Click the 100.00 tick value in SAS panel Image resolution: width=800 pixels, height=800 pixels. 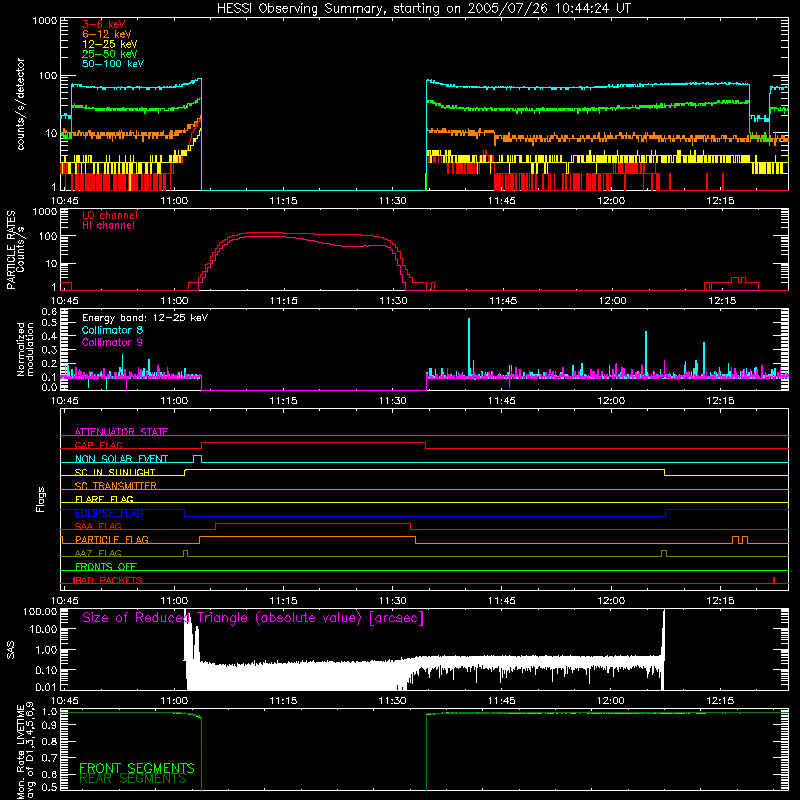tap(40, 612)
